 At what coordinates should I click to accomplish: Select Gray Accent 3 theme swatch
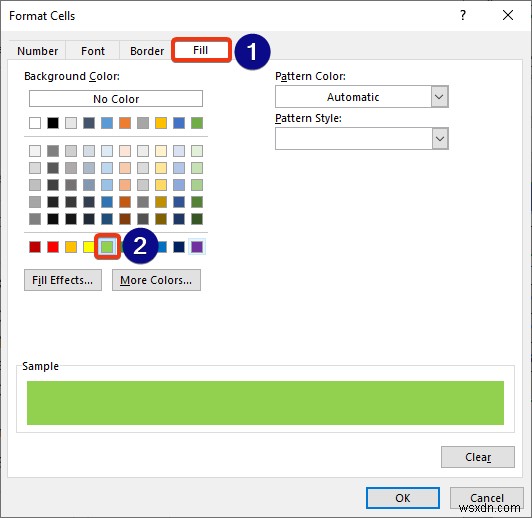143,123
